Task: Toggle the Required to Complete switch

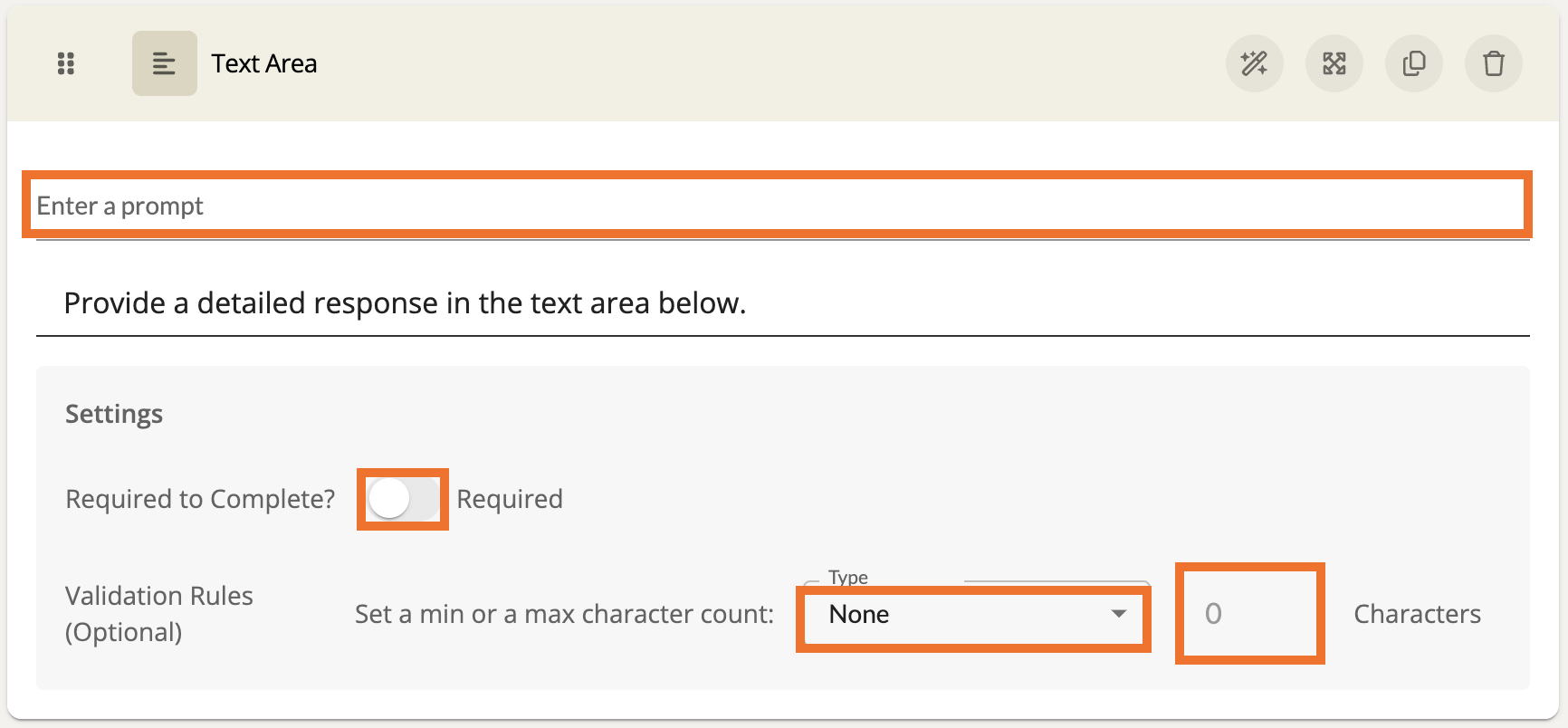Action: click(402, 499)
